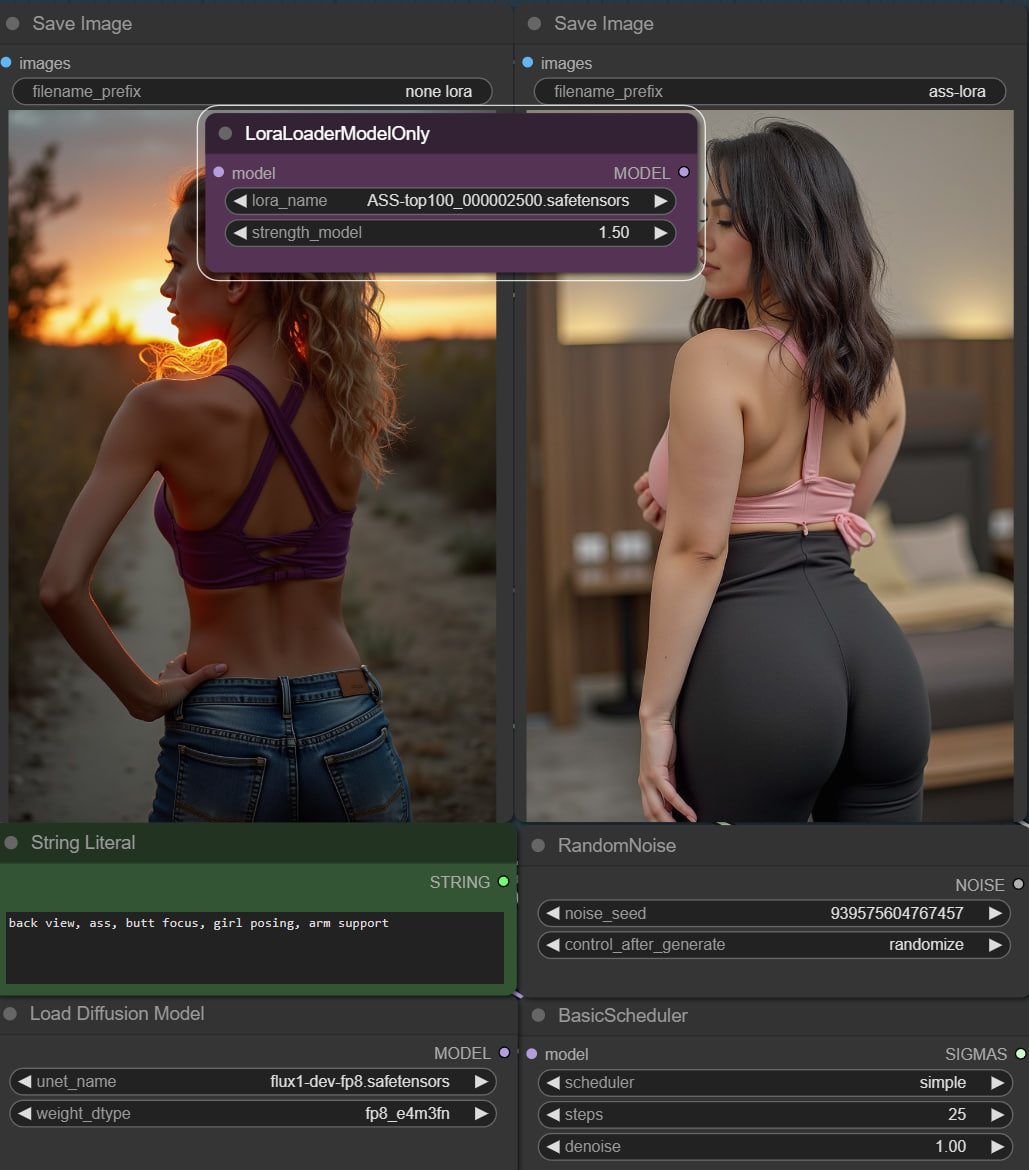Decrease denoise using the left arrow
Viewport: 1029px width, 1170px height.
[x=552, y=1146]
